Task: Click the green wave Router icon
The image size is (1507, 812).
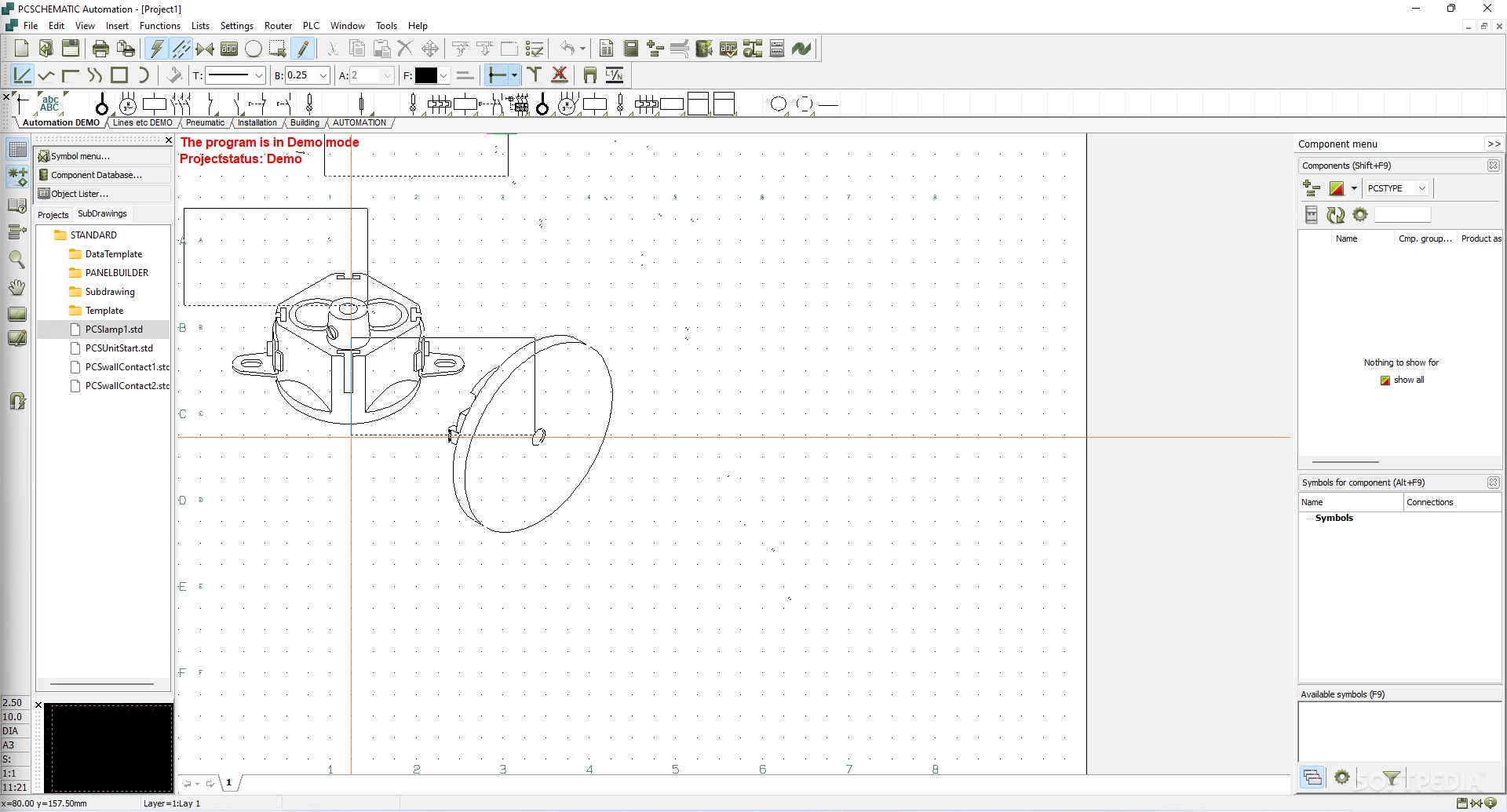Action: pos(801,49)
